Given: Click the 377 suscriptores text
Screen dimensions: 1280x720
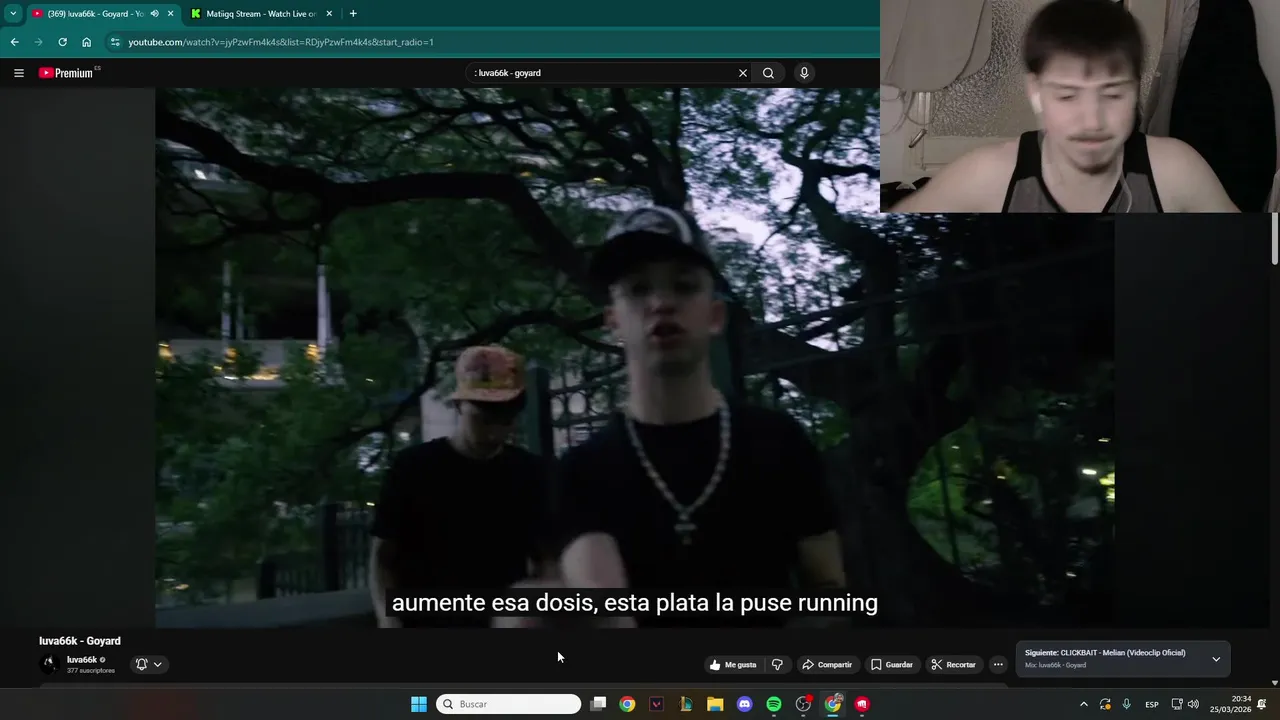Looking at the screenshot, I should (x=91, y=670).
